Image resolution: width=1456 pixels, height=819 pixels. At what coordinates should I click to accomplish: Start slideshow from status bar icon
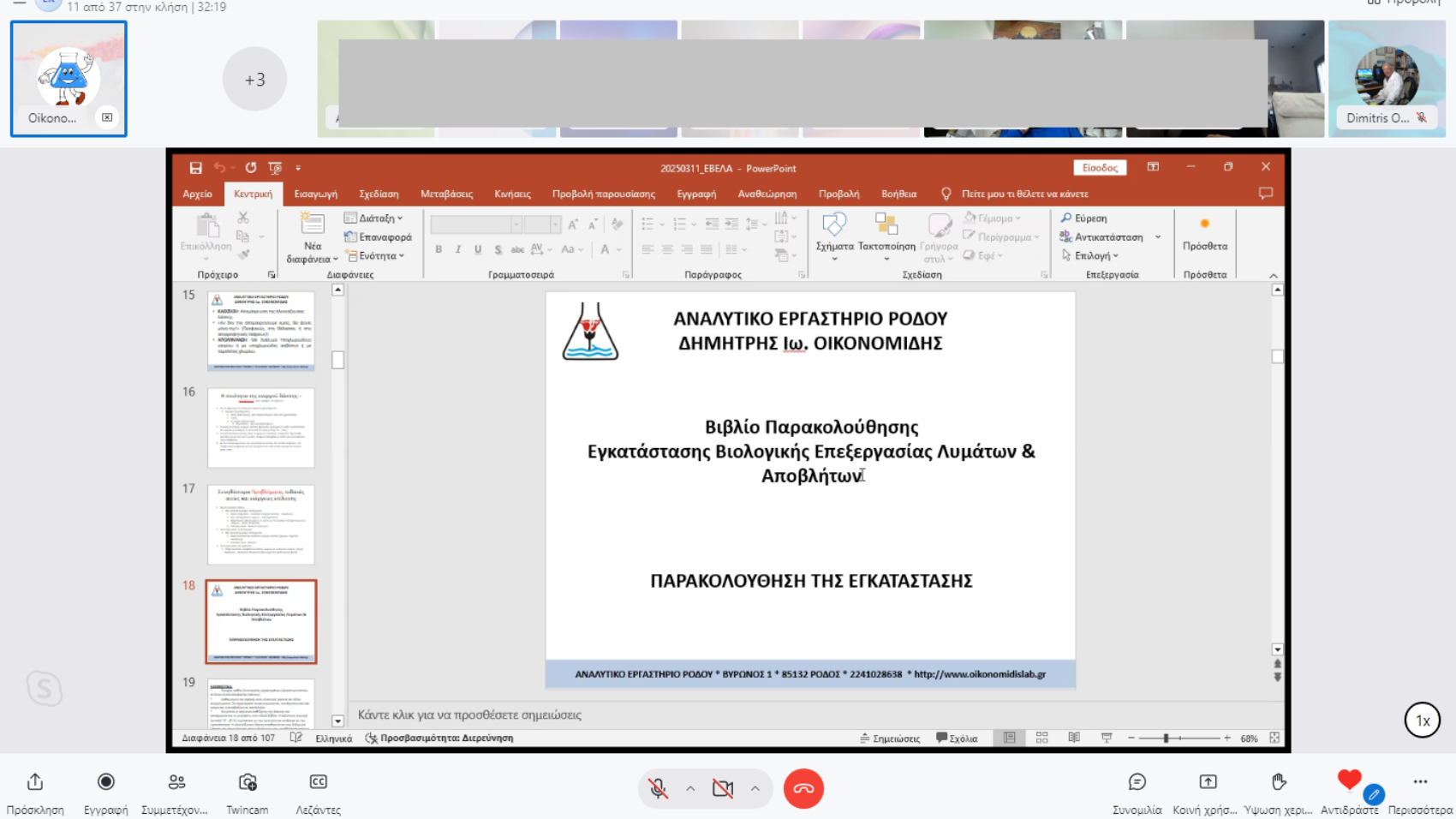tap(1107, 738)
